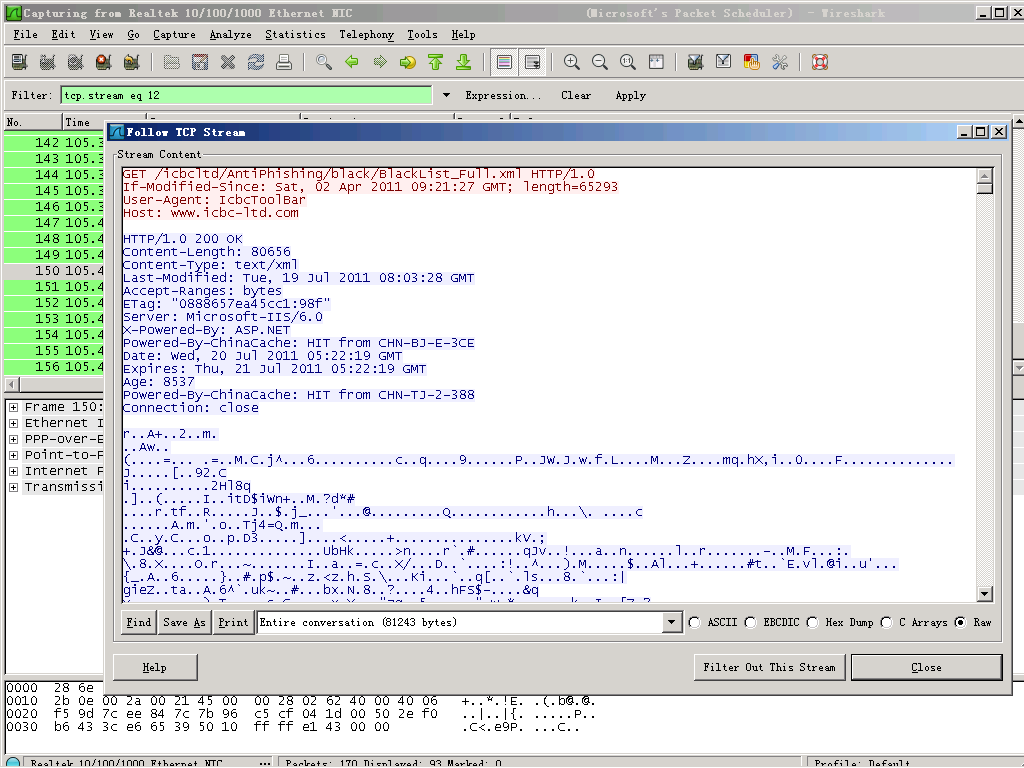Click Expression... next to filter

503,95
